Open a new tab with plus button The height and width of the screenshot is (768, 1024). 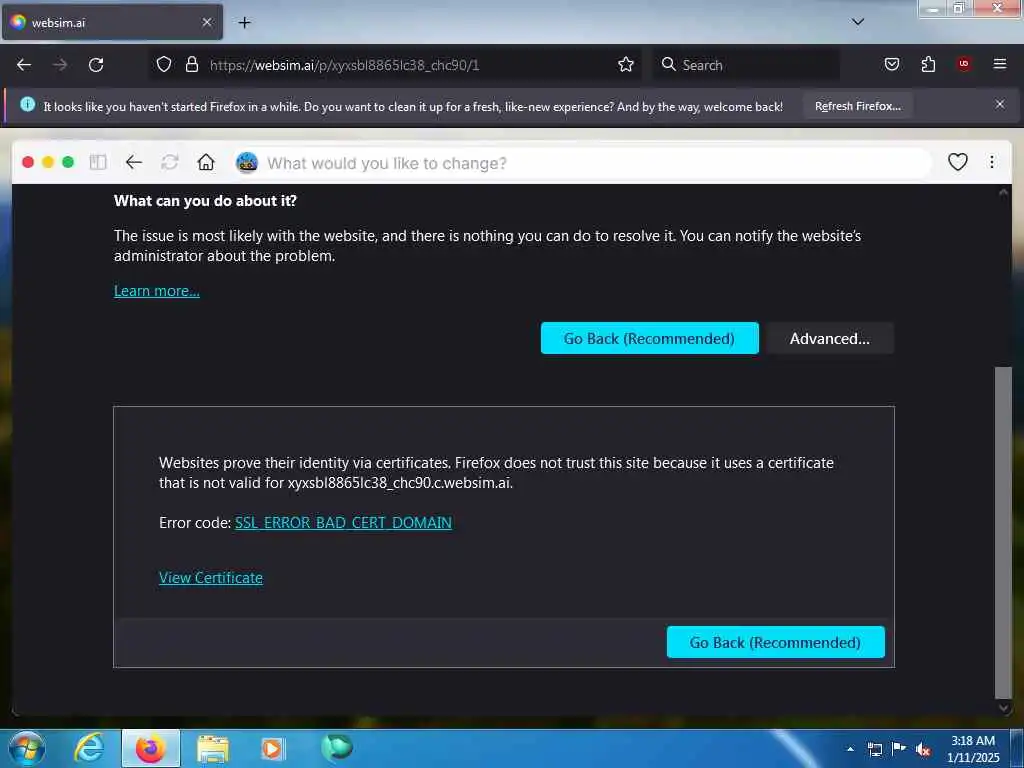(244, 23)
